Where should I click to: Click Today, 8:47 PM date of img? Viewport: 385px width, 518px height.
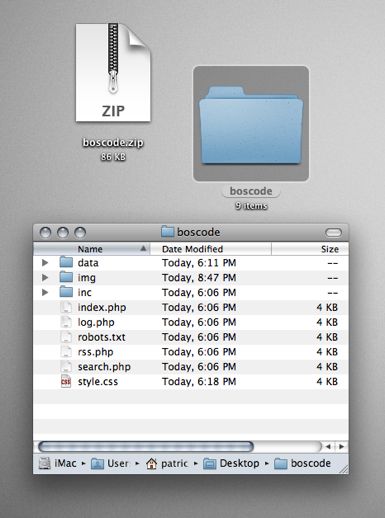(199, 278)
